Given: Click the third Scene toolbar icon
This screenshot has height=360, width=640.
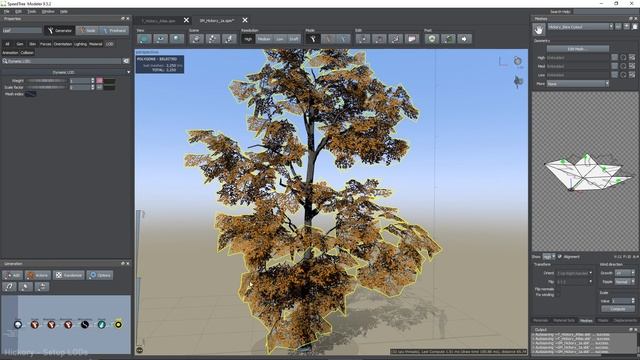Looking at the screenshot, I should click(229, 39).
